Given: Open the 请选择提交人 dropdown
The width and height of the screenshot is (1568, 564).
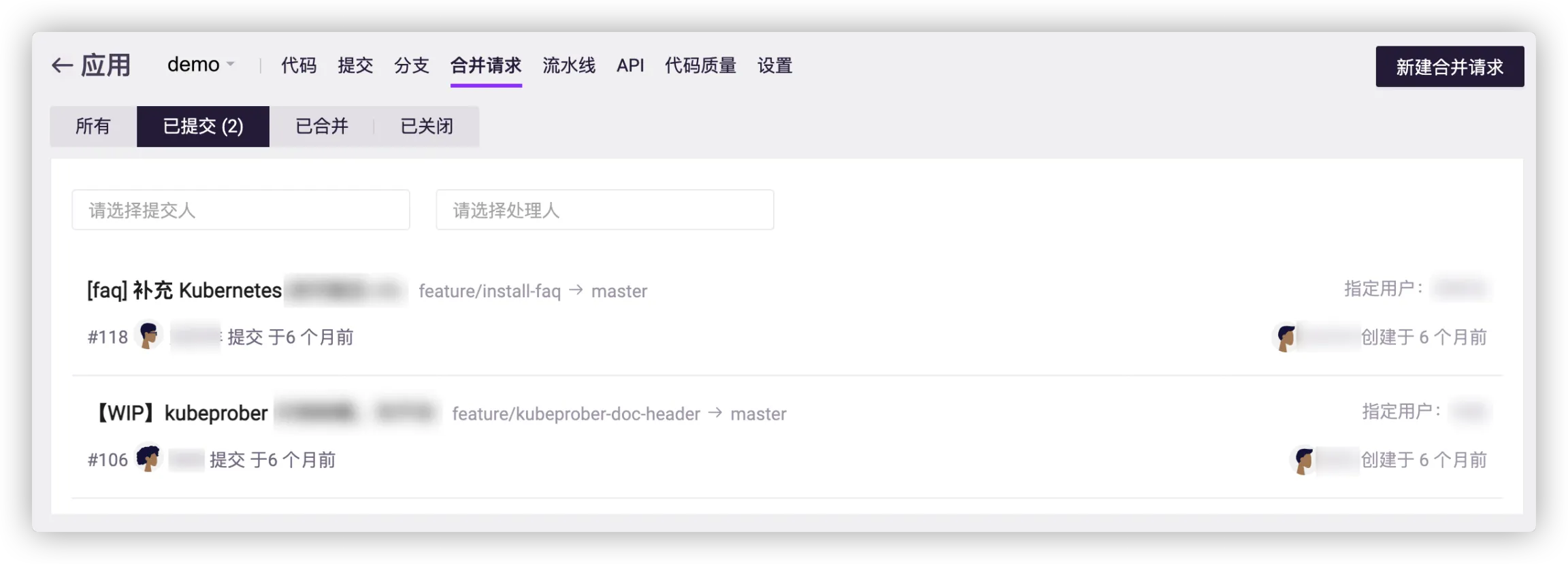Looking at the screenshot, I should 241,210.
